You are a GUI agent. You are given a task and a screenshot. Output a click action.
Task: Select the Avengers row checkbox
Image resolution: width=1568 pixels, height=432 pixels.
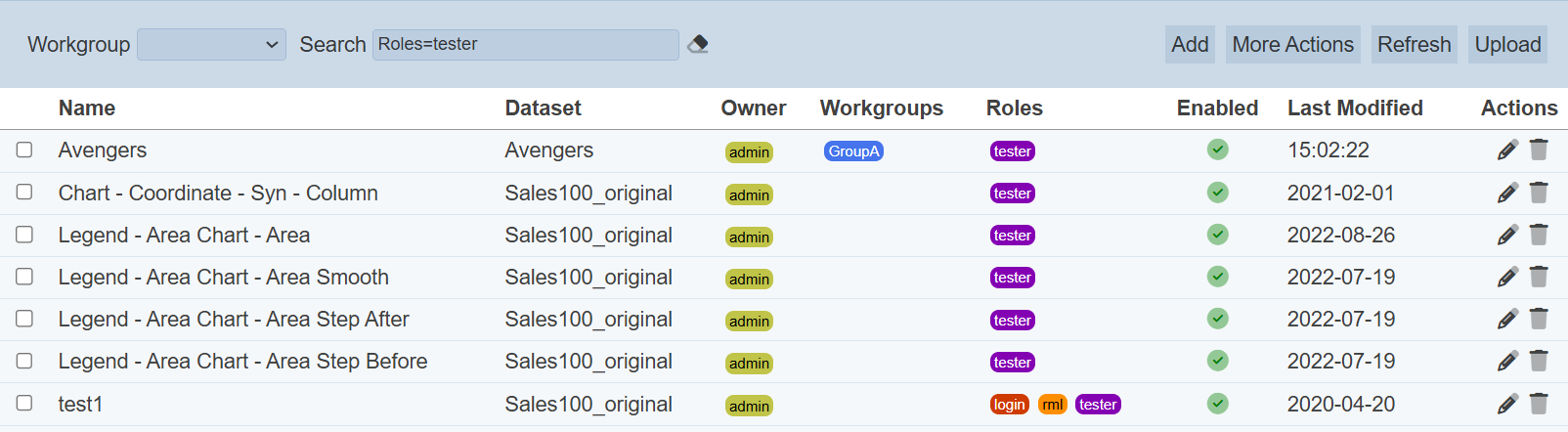[x=24, y=150]
